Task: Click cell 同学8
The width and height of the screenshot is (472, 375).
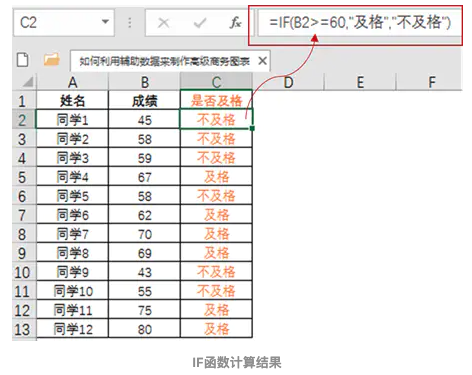Action: point(72,253)
